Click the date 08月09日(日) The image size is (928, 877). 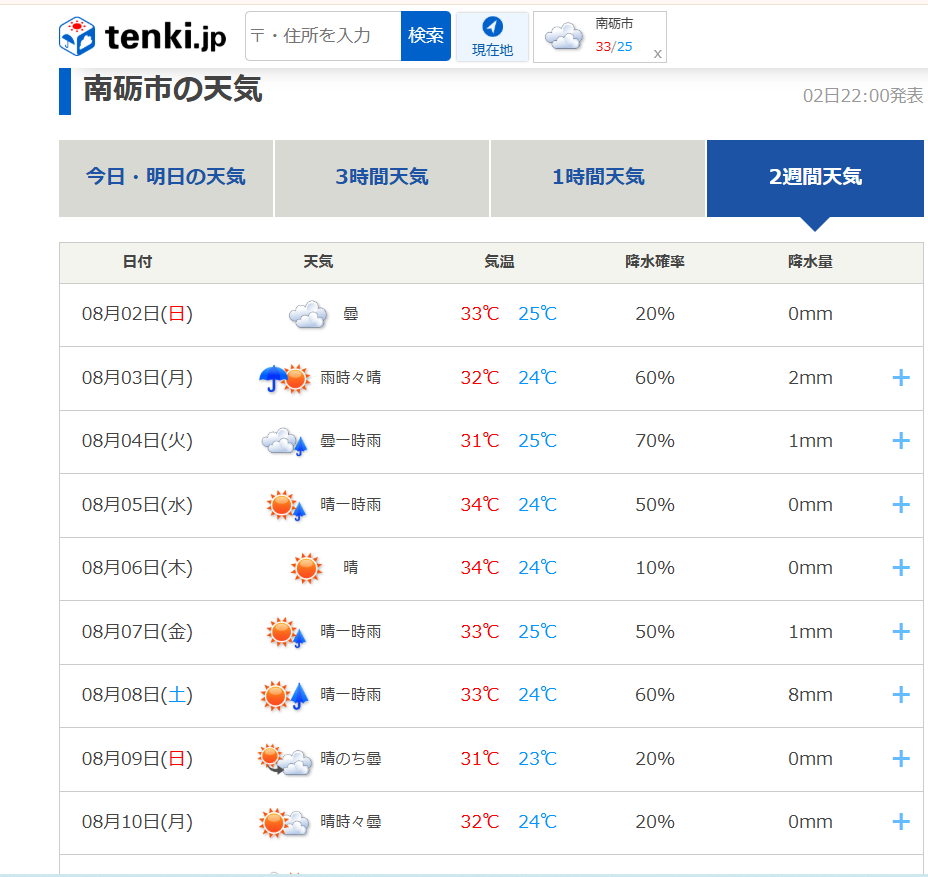137,759
